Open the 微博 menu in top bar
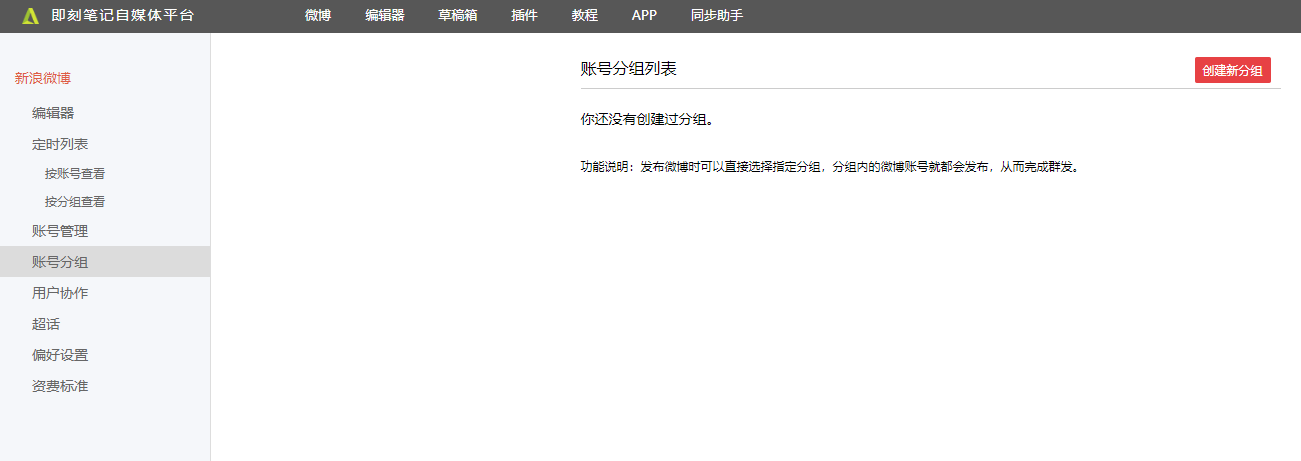Viewport: 1301px width, 461px height. pos(318,16)
